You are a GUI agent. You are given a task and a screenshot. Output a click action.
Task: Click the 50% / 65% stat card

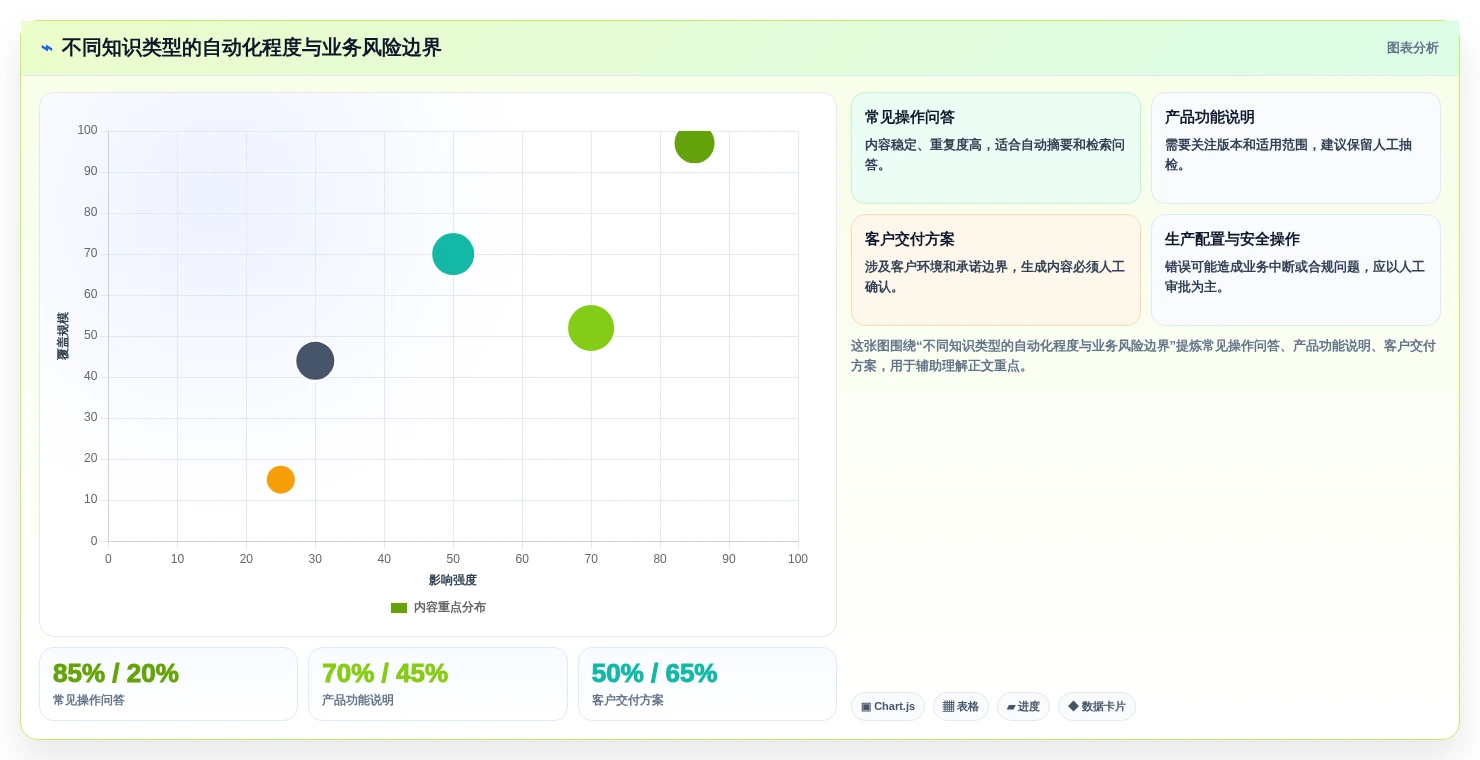pos(707,684)
